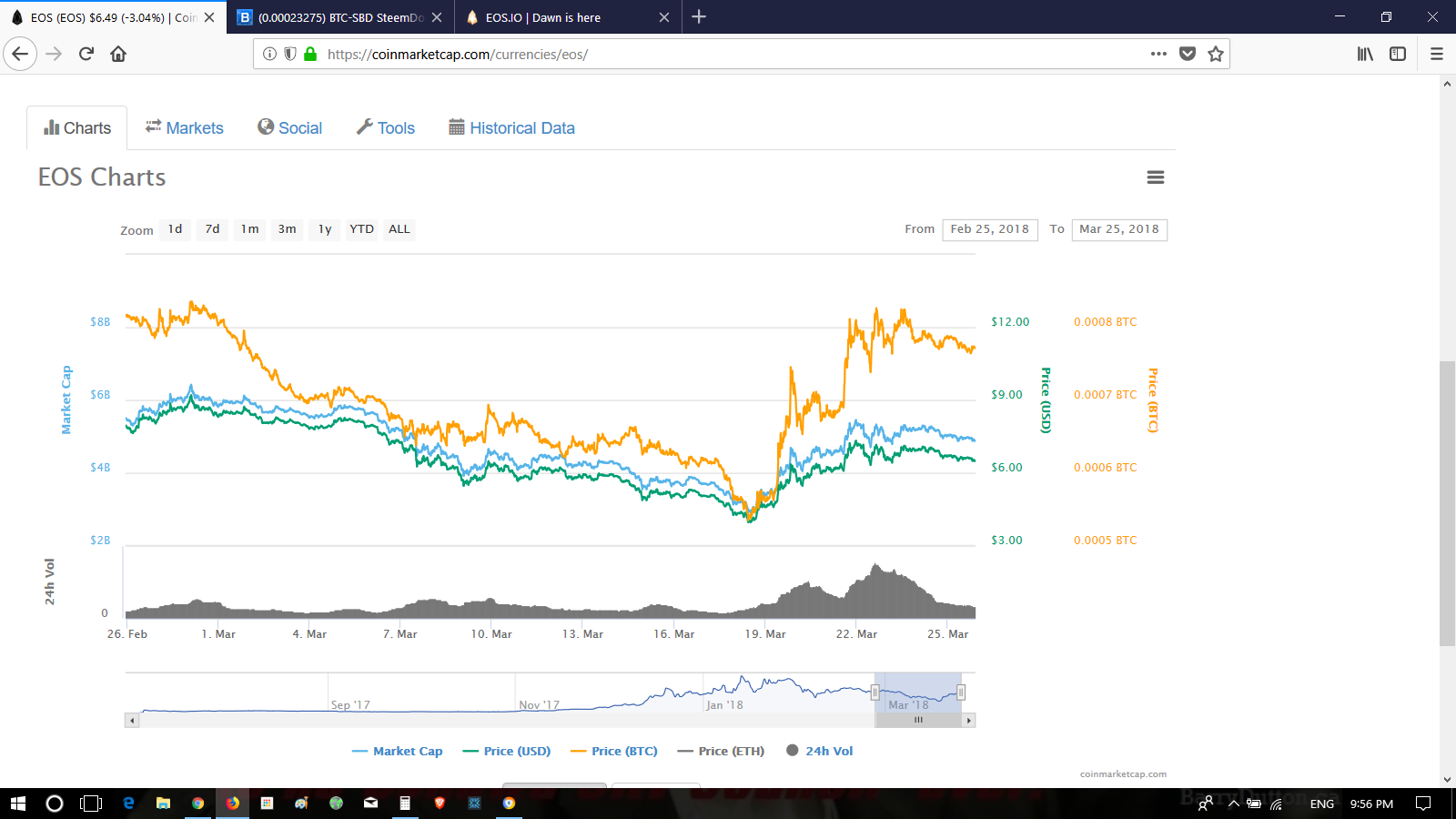Toggle the 24h Vol series in legend
This screenshot has height=819, width=1456.
point(820,751)
